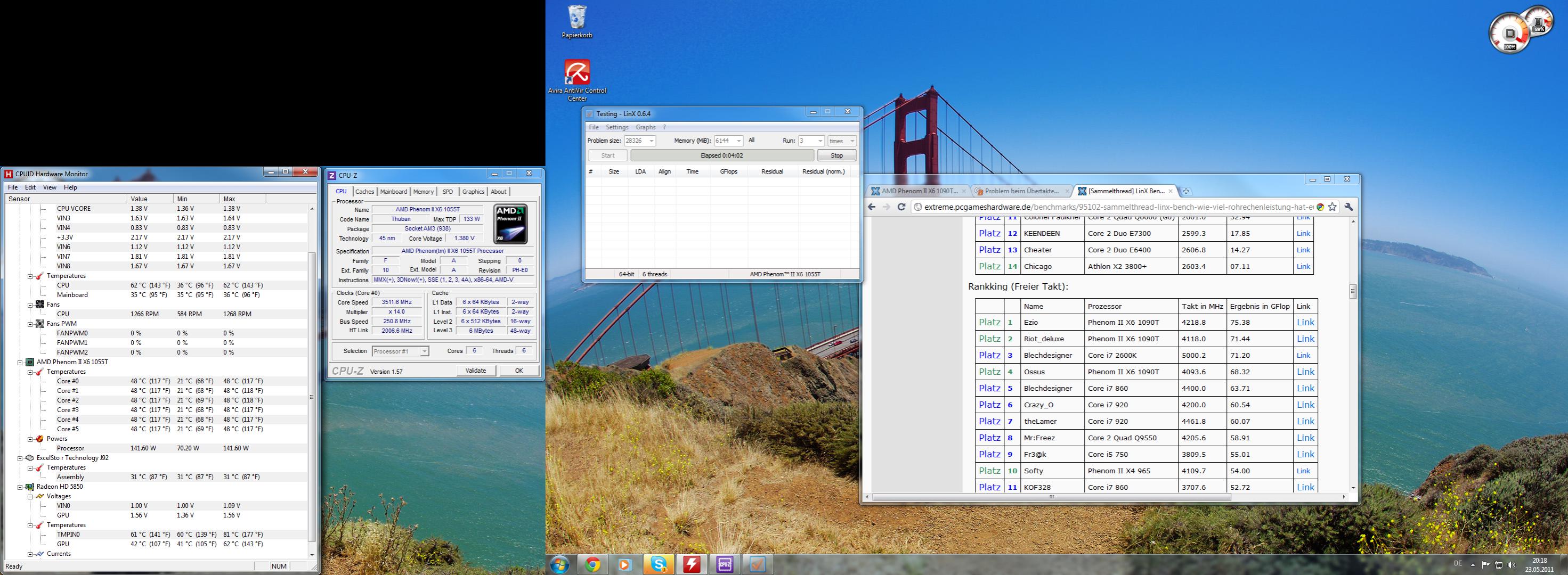The image size is (1568, 575).
Task: Open the Processor #1 selection dropdown
Action: tap(424, 352)
